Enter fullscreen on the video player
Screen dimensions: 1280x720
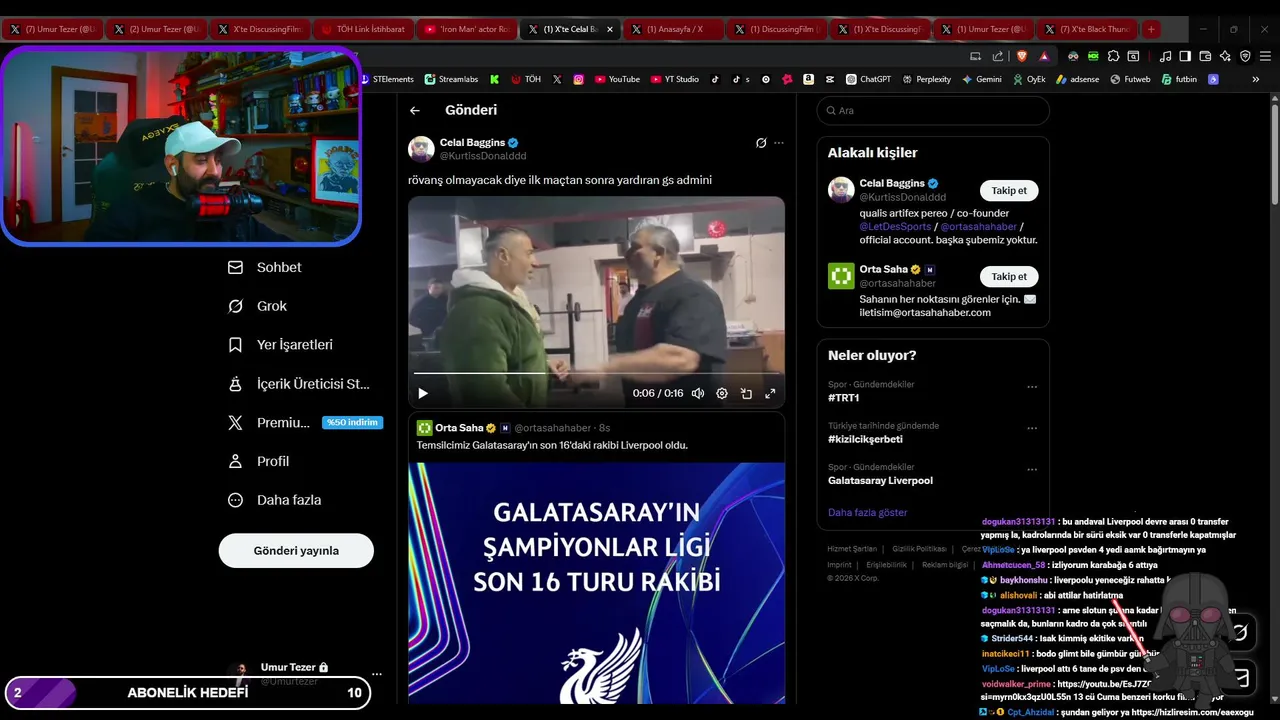tap(770, 394)
